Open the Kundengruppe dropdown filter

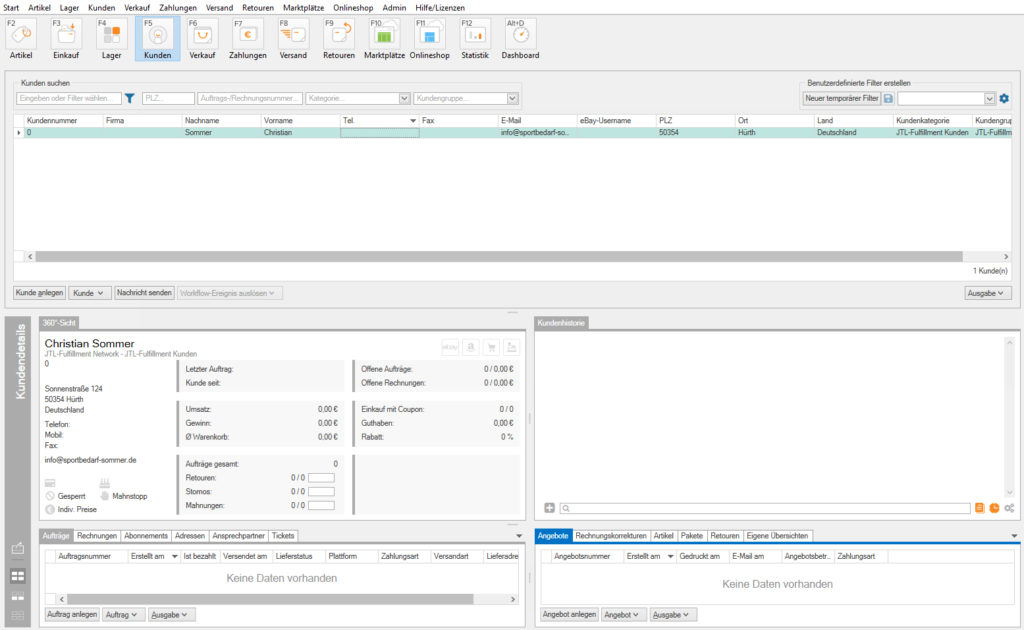tap(512, 99)
